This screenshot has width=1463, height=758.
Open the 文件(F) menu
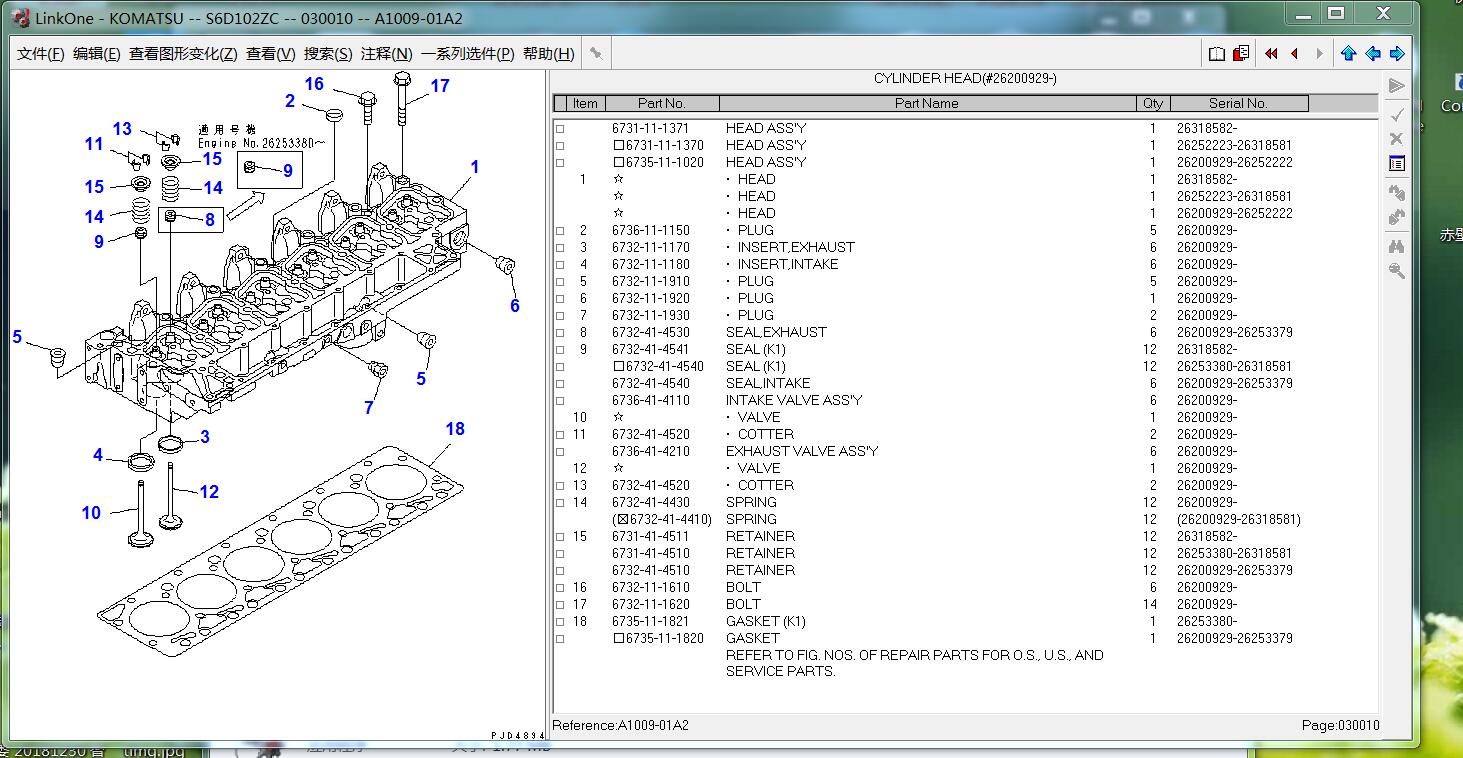(x=41, y=54)
